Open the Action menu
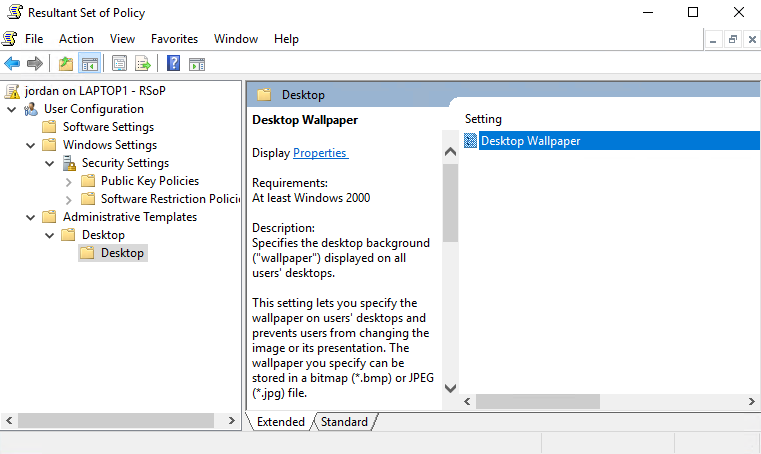761x454 pixels. click(x=76, y=39)
